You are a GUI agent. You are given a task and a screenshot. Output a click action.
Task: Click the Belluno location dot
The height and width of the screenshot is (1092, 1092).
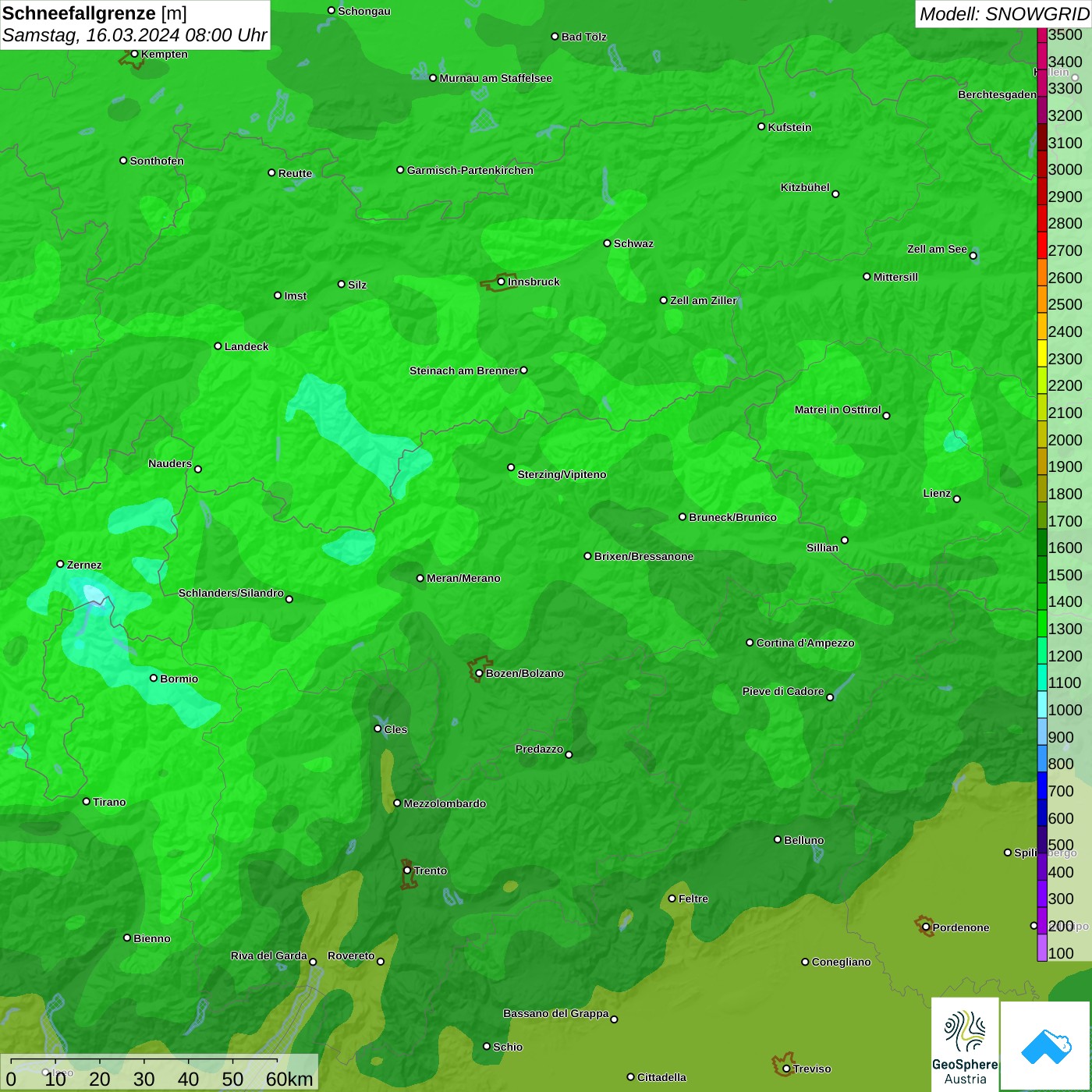pos(778,839)
